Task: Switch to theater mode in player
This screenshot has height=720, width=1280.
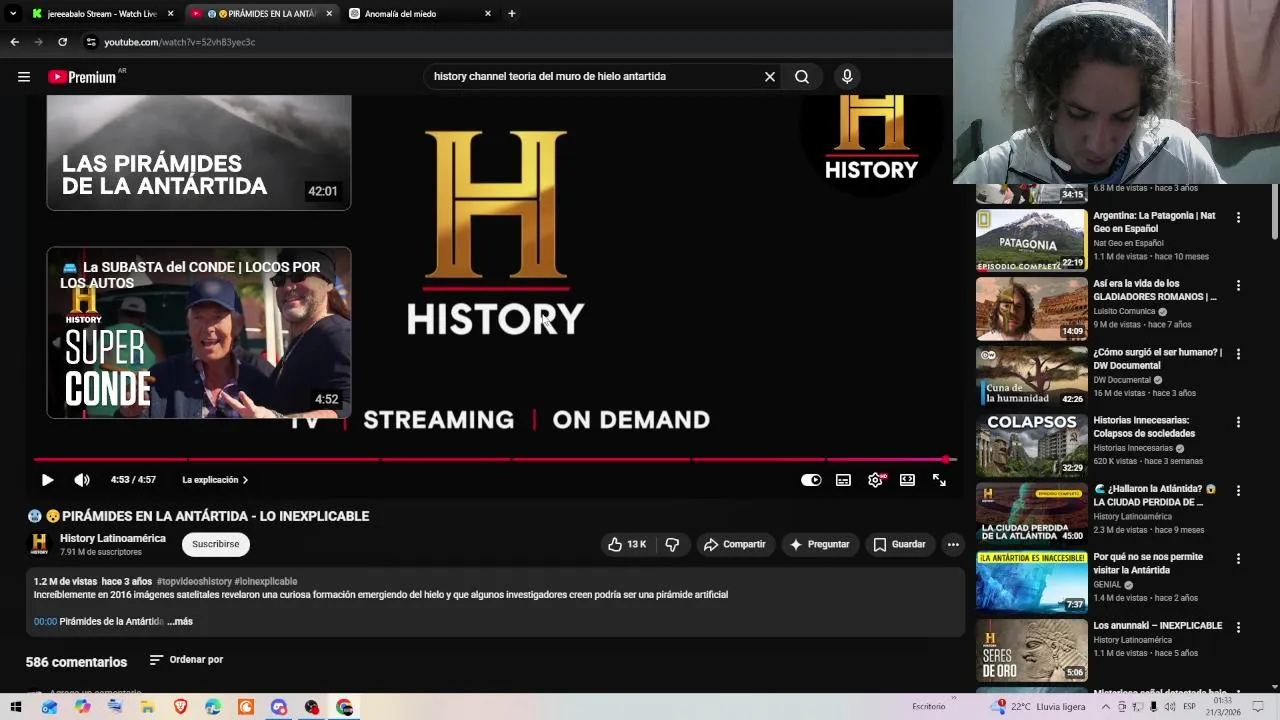Action: pos(907,480)
